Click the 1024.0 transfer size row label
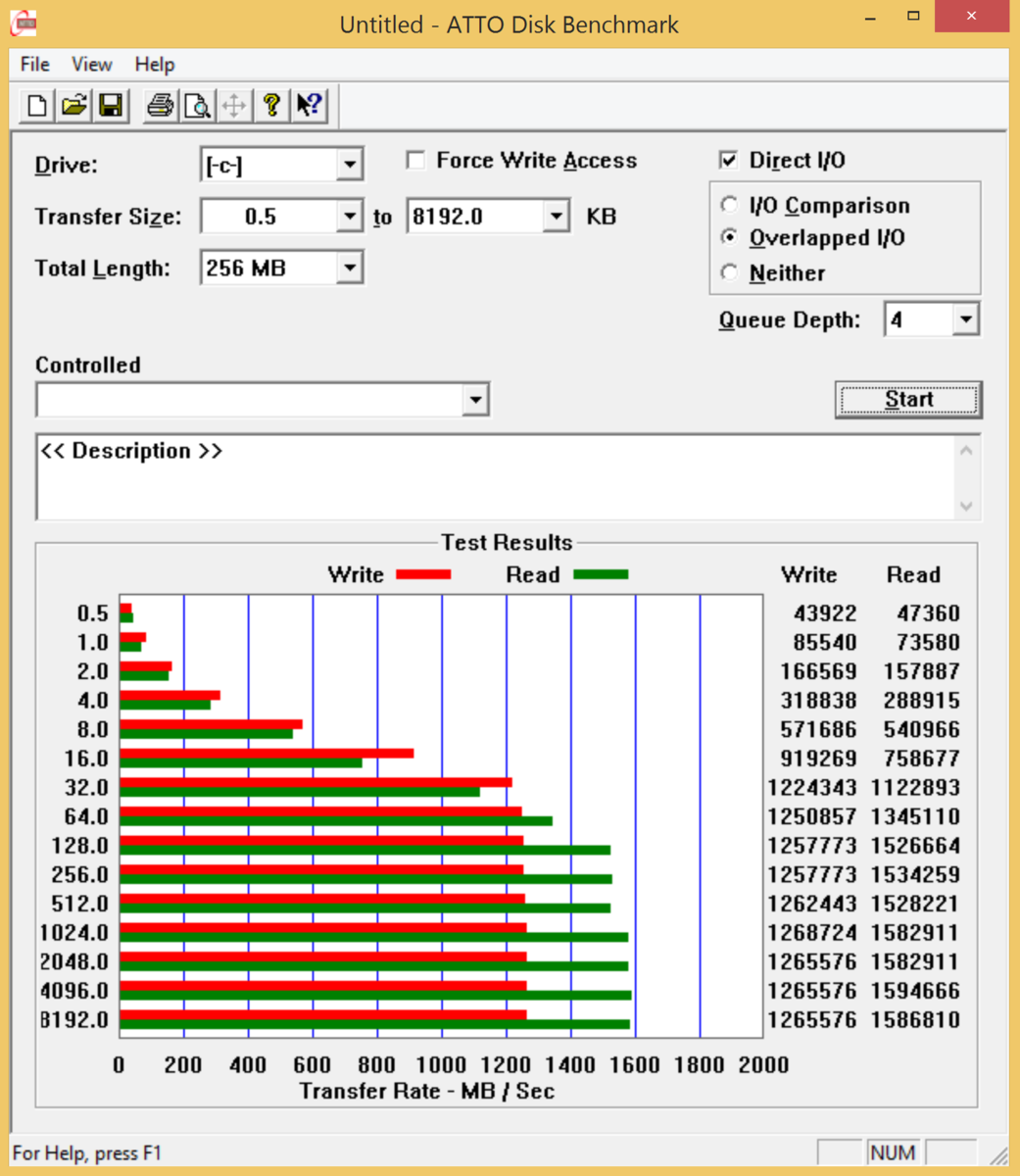The height and width of the screenshot is (1176, 1020). (x=74, y=933)
